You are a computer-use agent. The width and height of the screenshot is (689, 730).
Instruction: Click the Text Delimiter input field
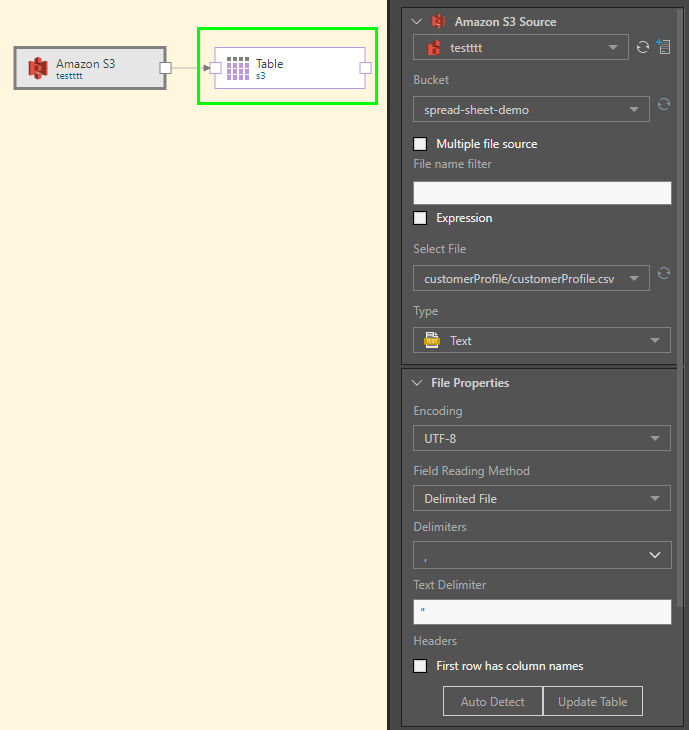(x=542, y=612)
